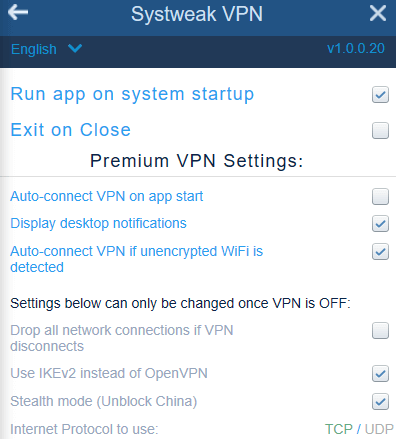Enable Drop all network connections checkbox
396x439 pixels.
pos(380,330)
